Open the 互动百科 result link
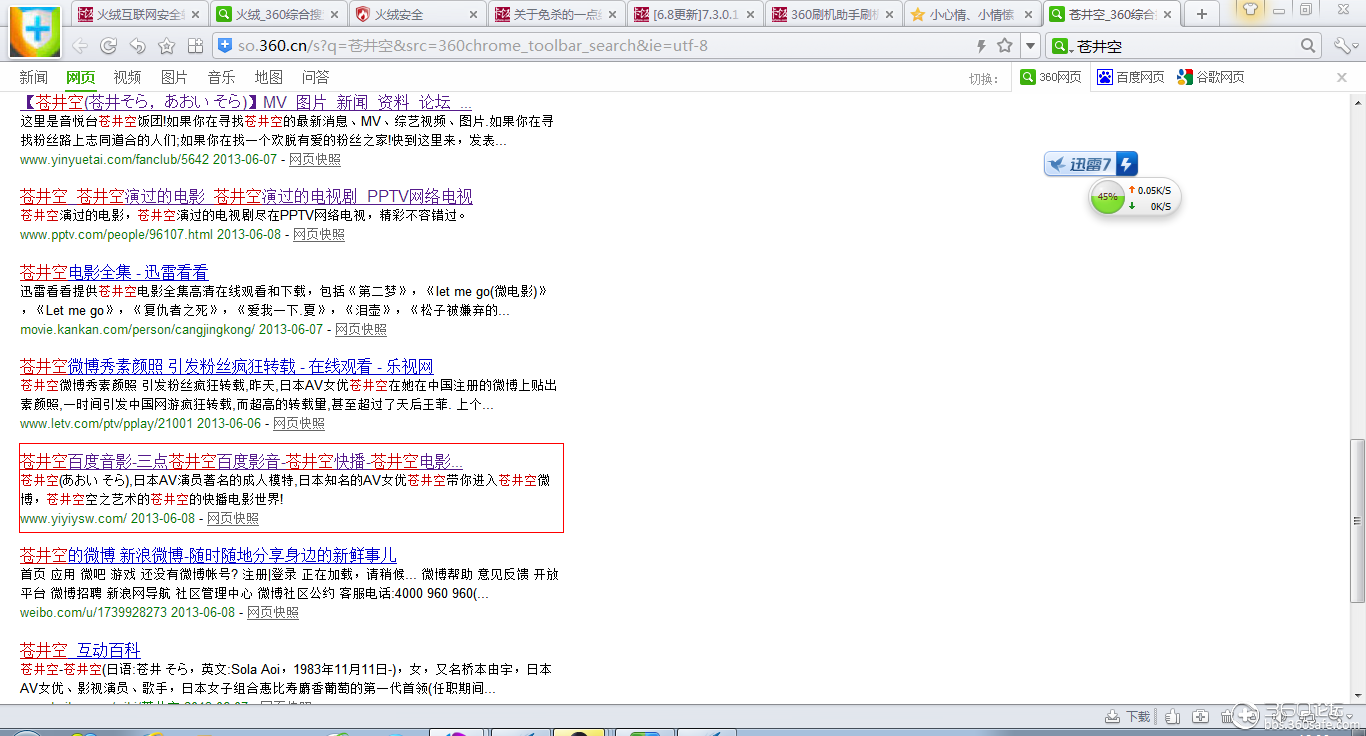This screenshot has width=1366, height=736. [80, 650]
